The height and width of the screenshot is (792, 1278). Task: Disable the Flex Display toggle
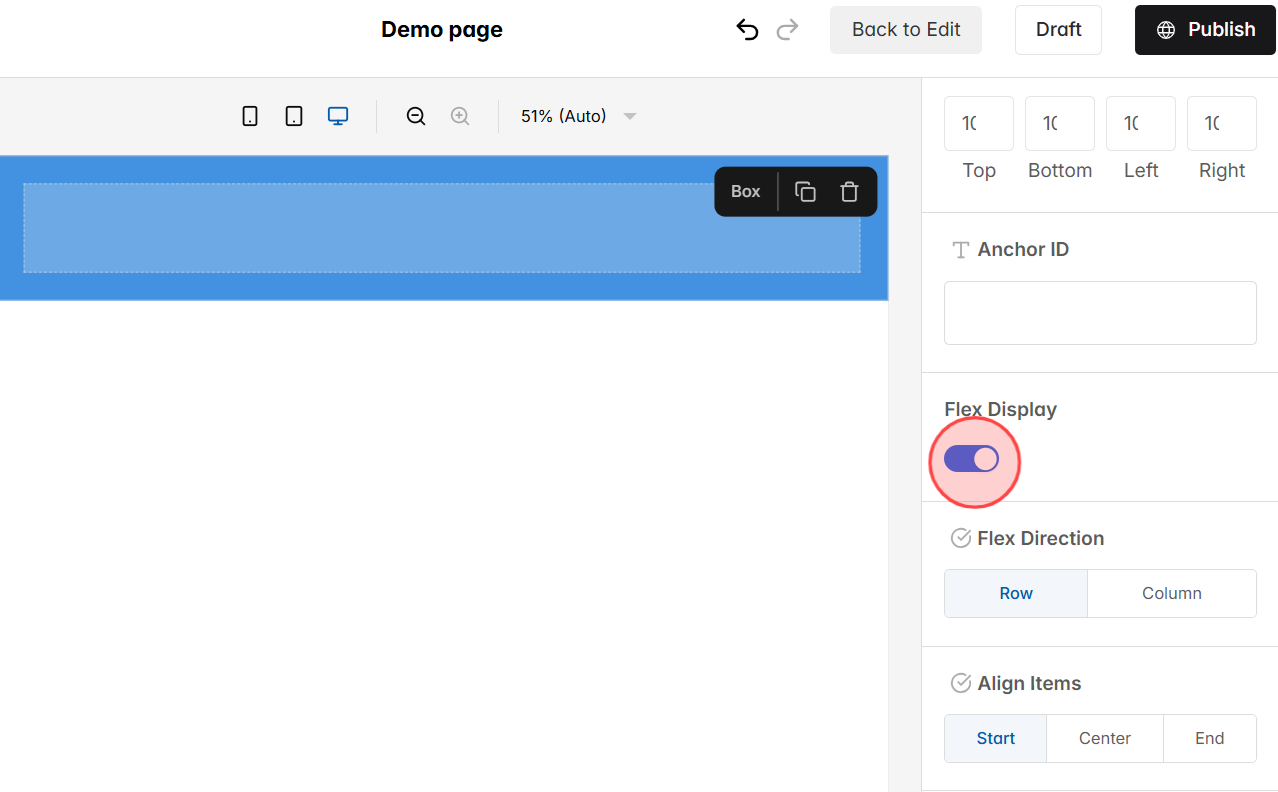(x=971, y=458)
